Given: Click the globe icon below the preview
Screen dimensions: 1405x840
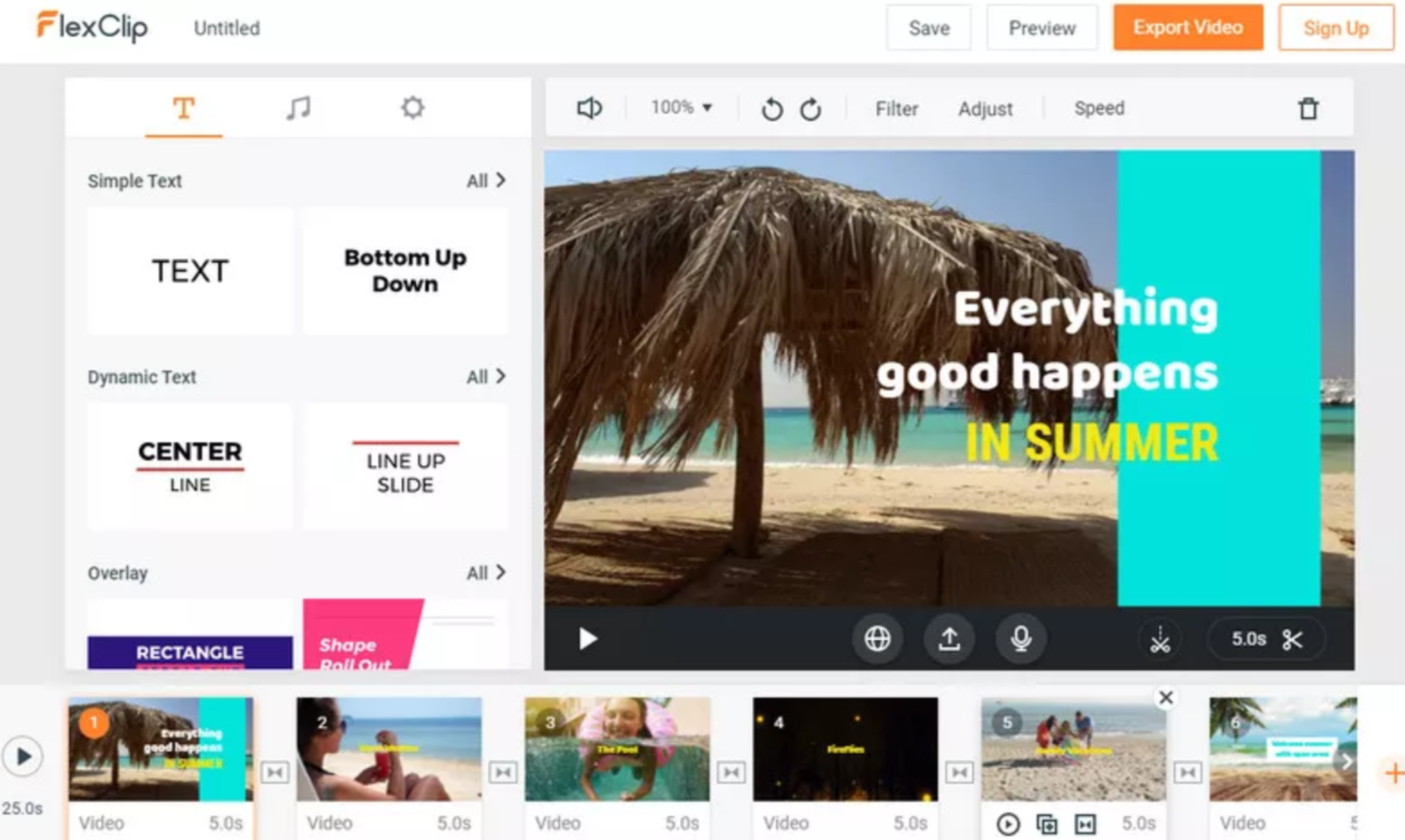Looking at the screenshot, I should click(x=877, y=639).
